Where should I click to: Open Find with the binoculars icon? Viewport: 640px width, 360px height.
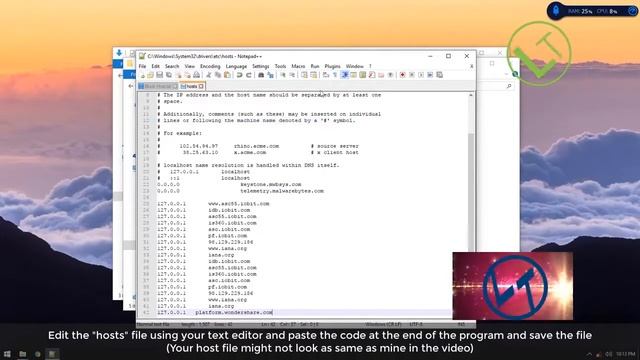click(261, 75)
